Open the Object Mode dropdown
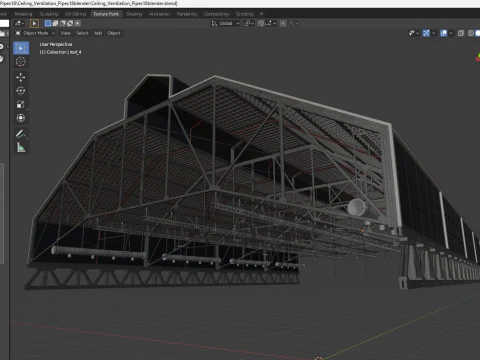The width and height of the screenshot is (480, 360). (35, 33)
